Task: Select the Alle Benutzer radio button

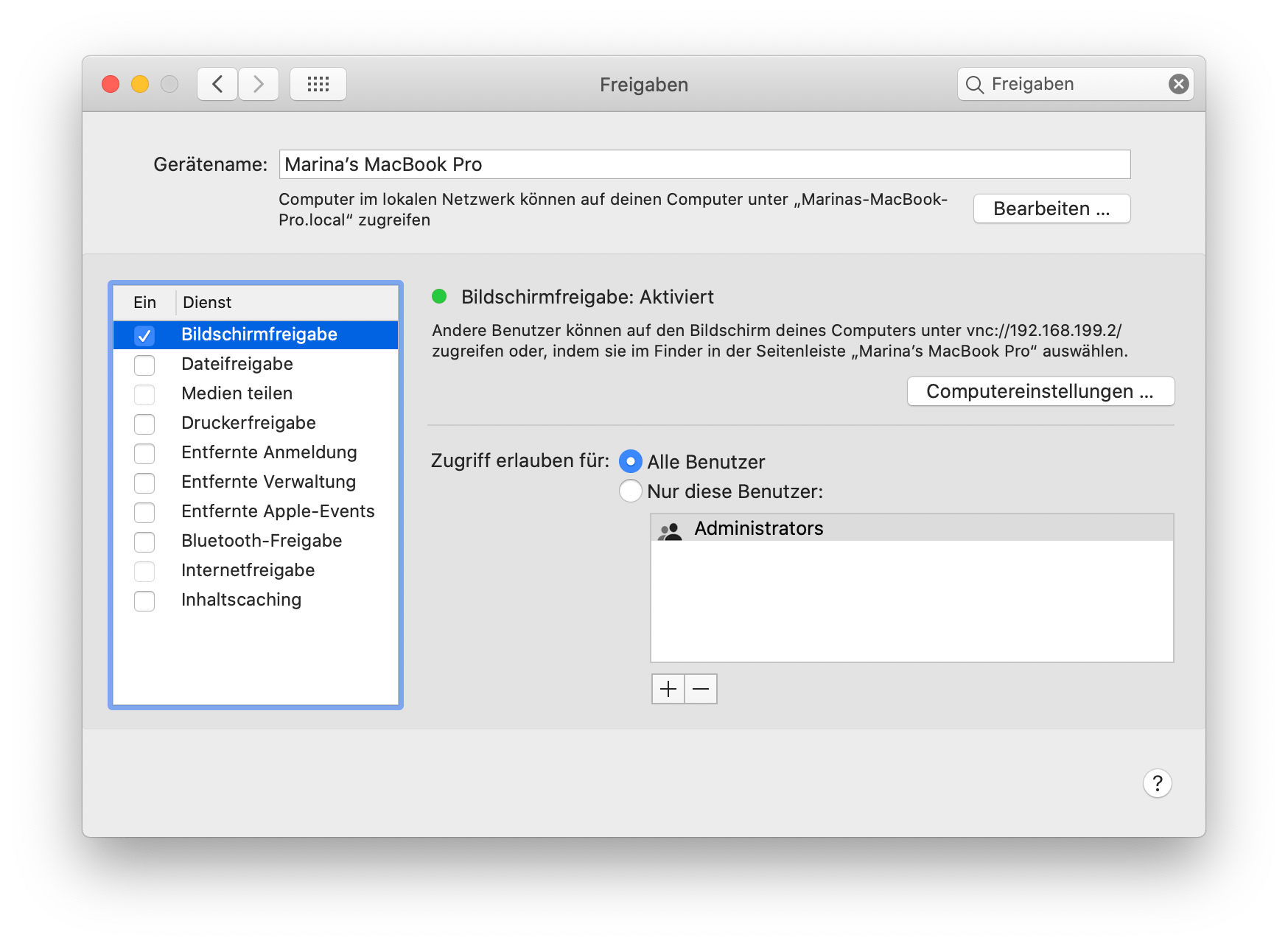Action: click(630, 461)
